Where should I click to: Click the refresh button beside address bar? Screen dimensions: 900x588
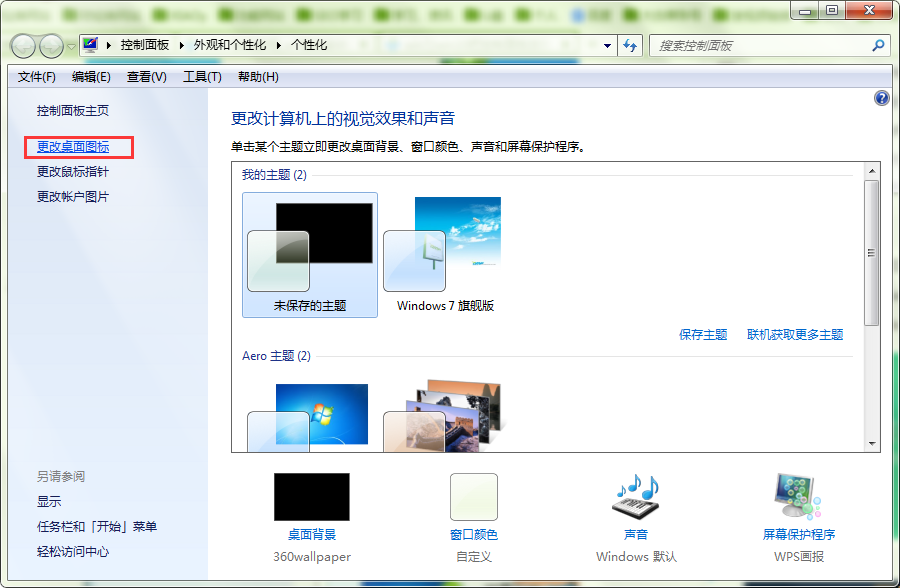click(x=630, y=46)
